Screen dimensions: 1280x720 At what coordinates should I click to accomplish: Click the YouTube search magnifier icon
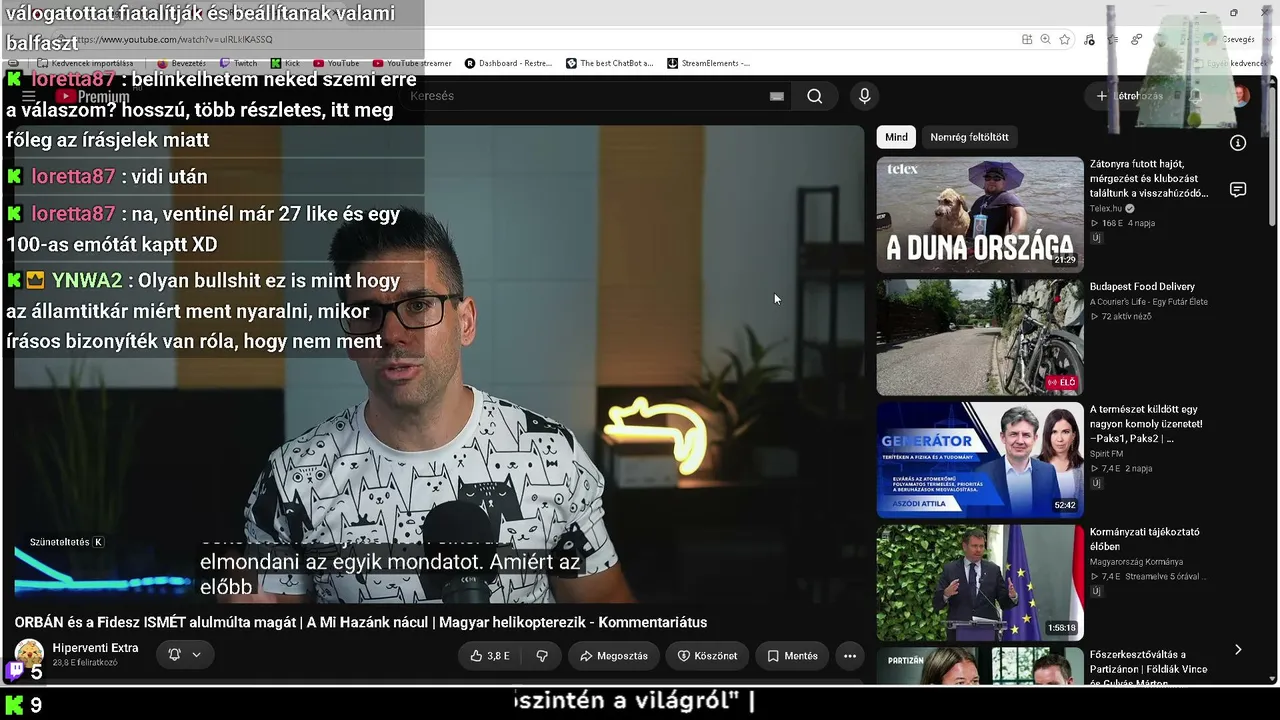tap(815, 96)
